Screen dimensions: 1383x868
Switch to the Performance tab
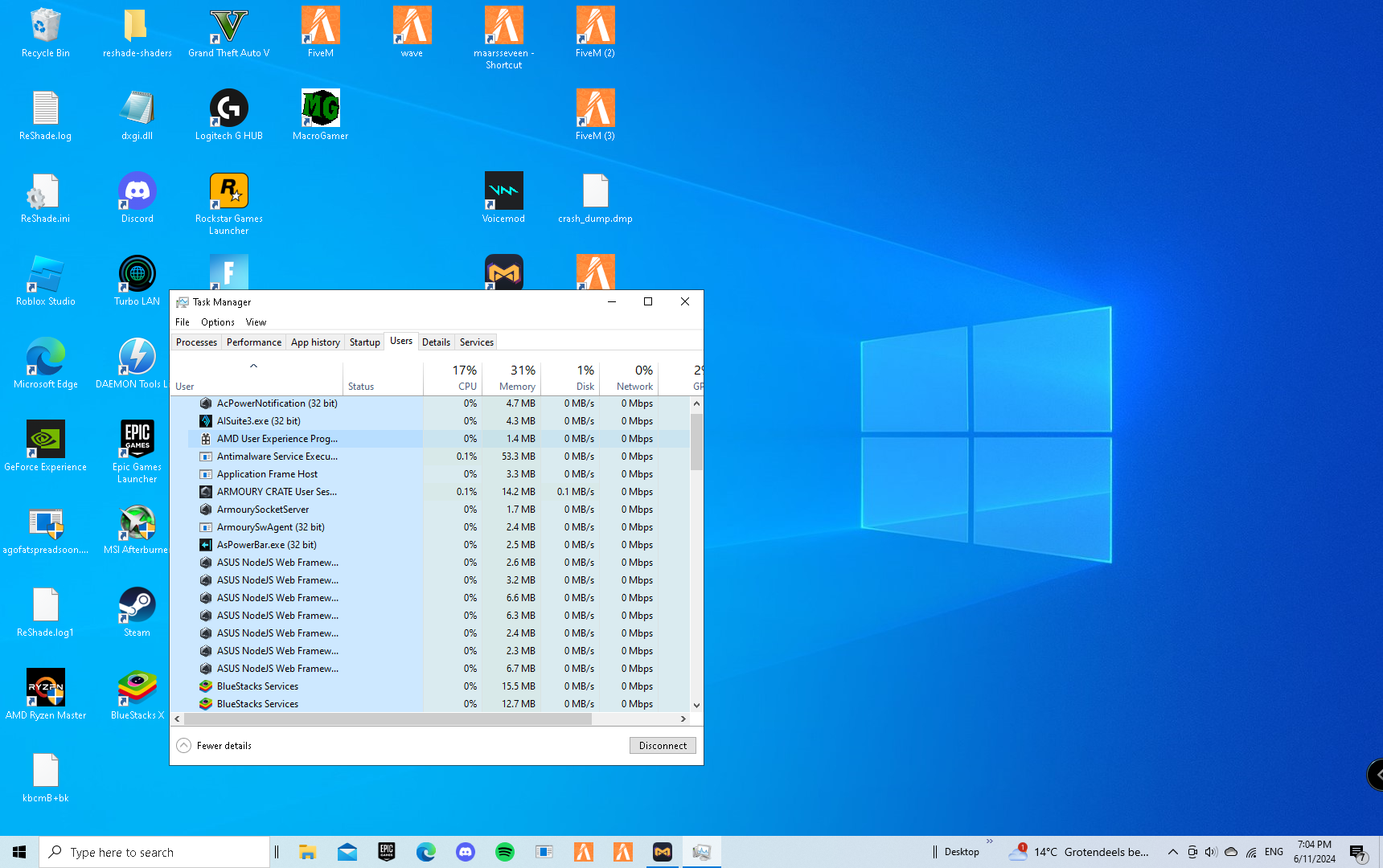pos(253,342)
